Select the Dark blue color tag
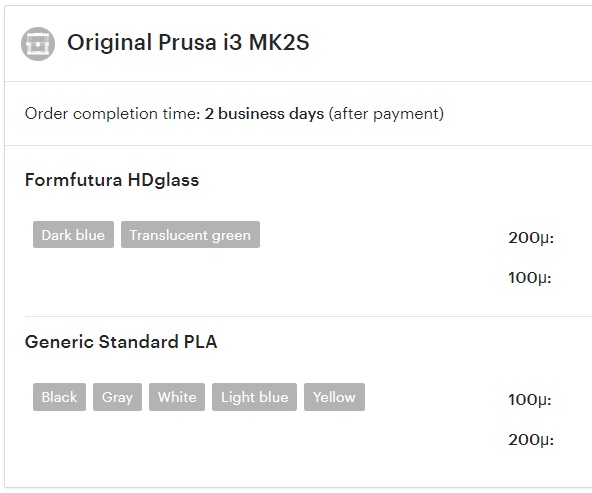The width and height of the screenshot is (592, 493). 73,235
